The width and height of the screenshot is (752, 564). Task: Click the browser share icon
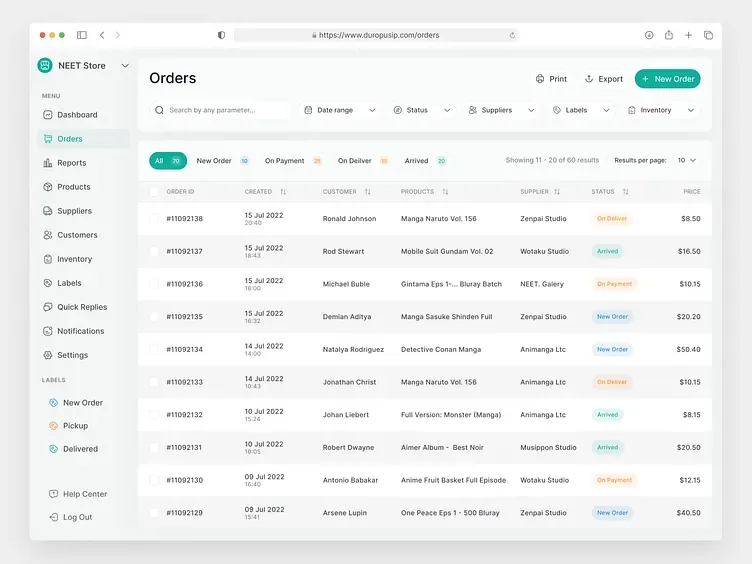pos(669,35)
